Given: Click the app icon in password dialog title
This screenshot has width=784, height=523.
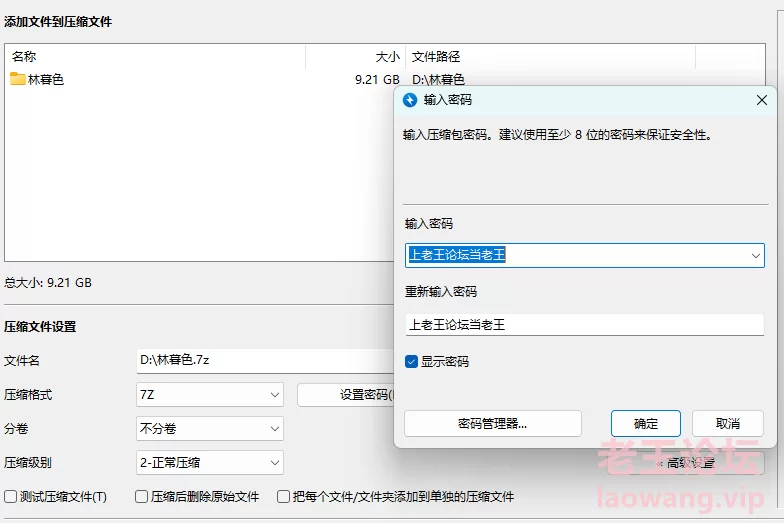Looking at the screenshot, I should tap(409, 100).
